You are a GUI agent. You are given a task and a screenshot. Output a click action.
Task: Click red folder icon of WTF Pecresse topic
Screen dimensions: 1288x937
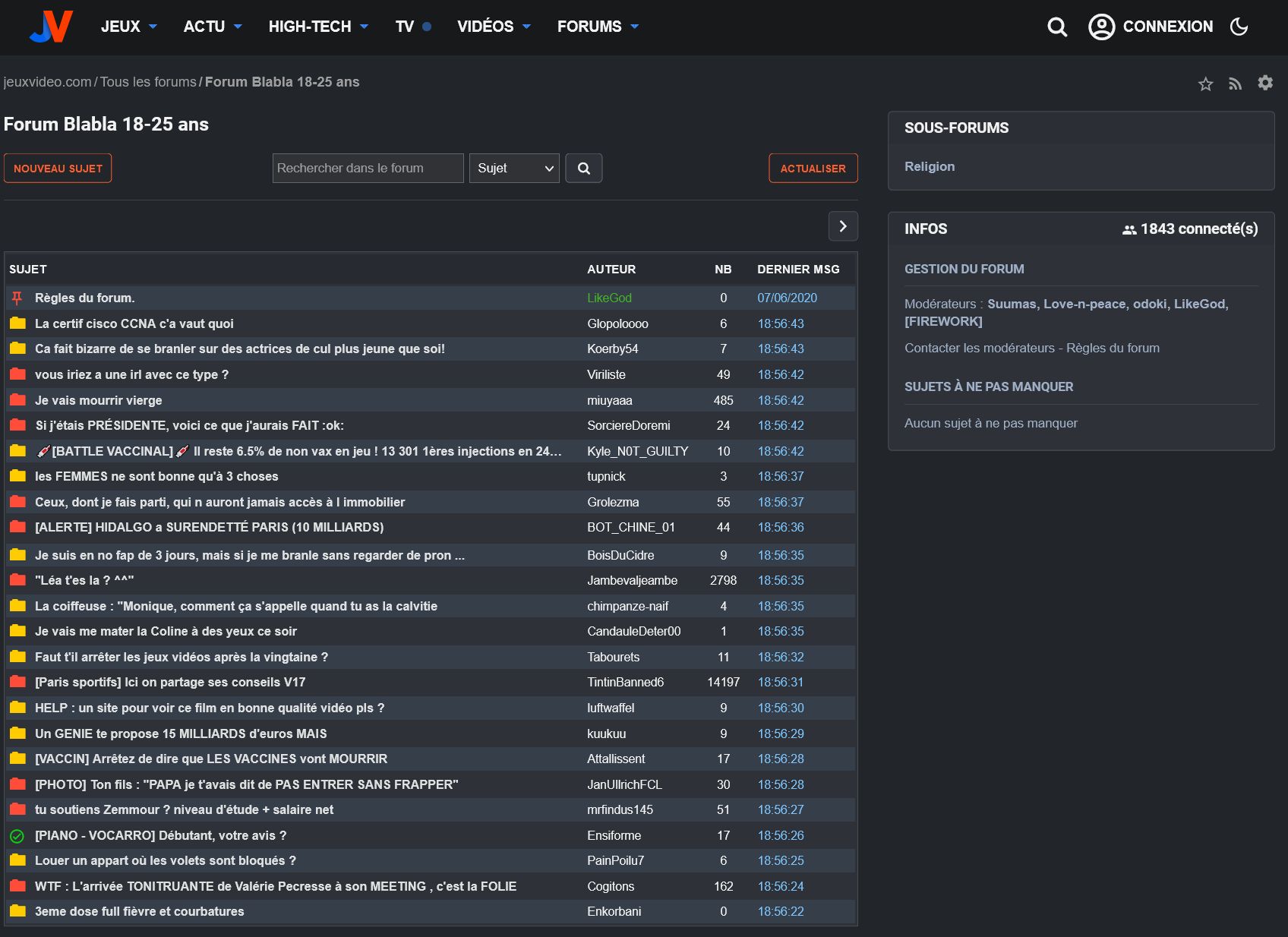point(17,886)
